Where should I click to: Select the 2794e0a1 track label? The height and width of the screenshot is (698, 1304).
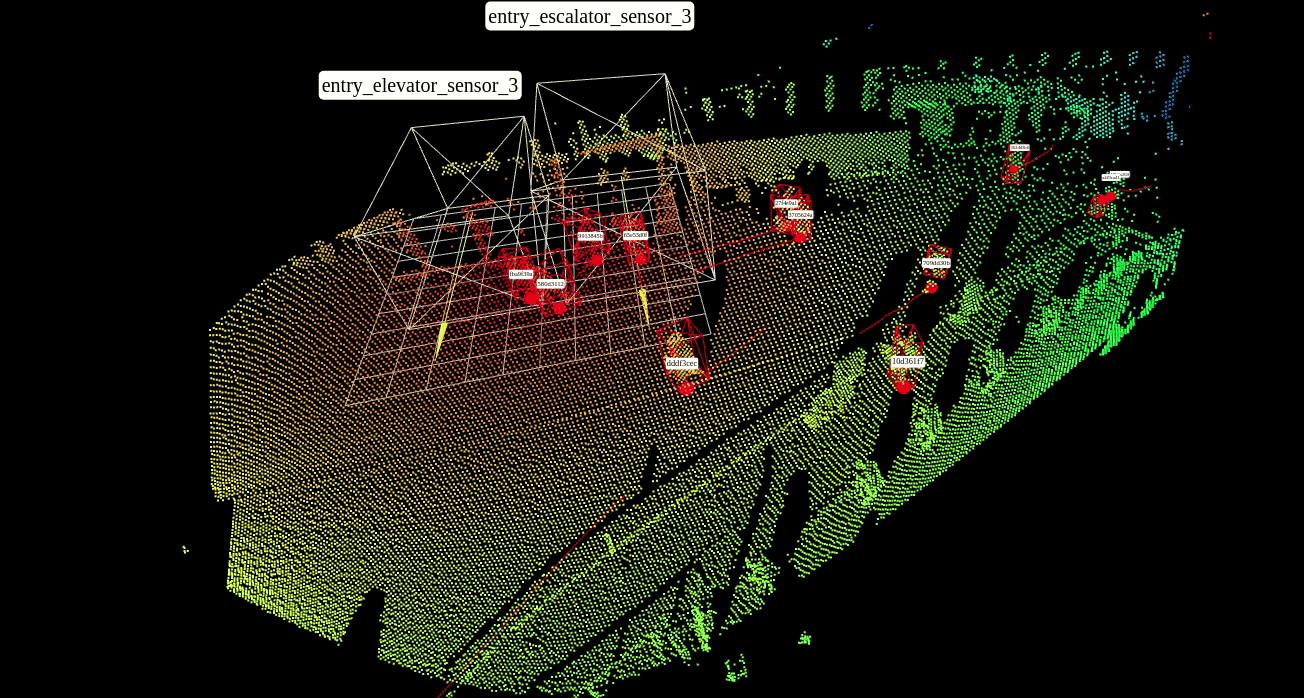(x=786, y=203)
